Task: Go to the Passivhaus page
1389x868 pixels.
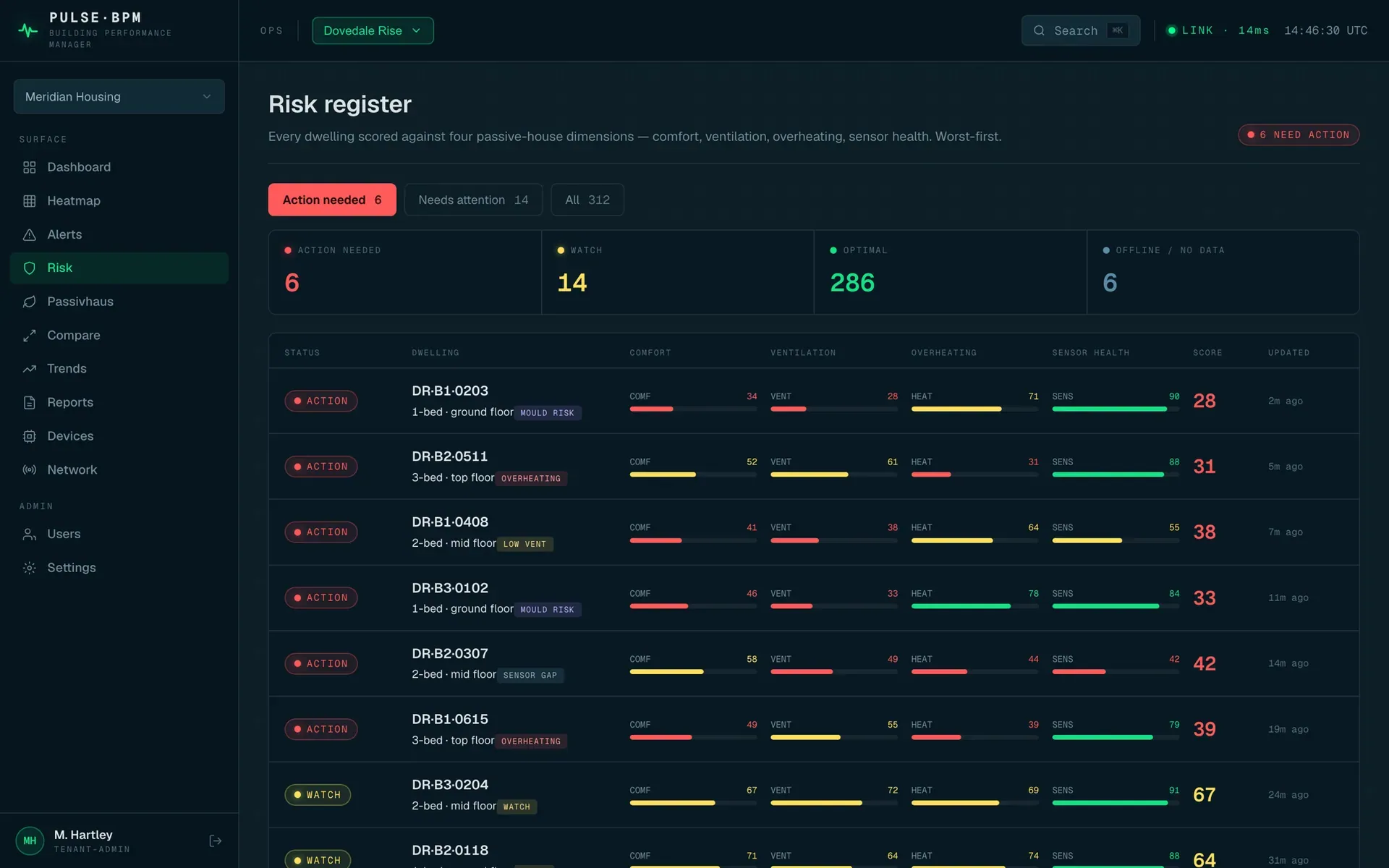Action: tap(119, 302)
